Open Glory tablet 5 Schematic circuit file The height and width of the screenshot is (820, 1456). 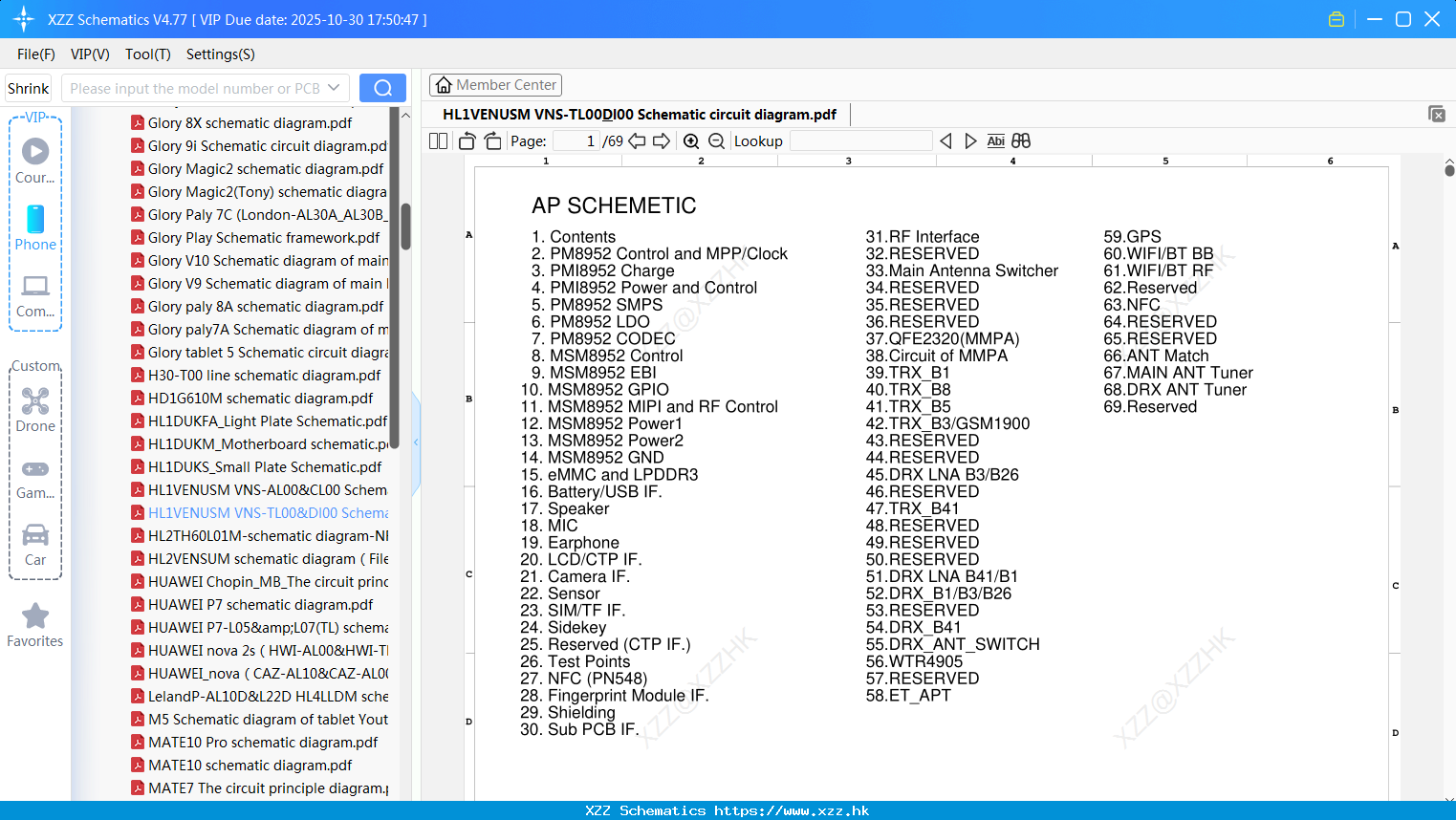pyautogui.click(x=259, y=353)
